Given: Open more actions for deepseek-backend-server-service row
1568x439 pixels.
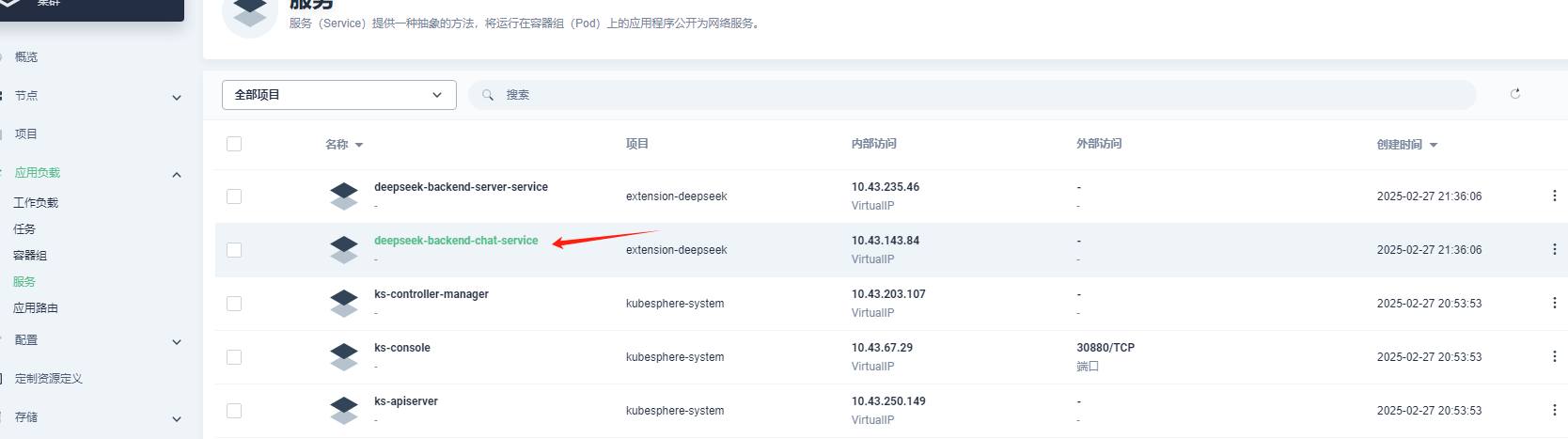Looking at the screenshot, I should [1554, 196].
